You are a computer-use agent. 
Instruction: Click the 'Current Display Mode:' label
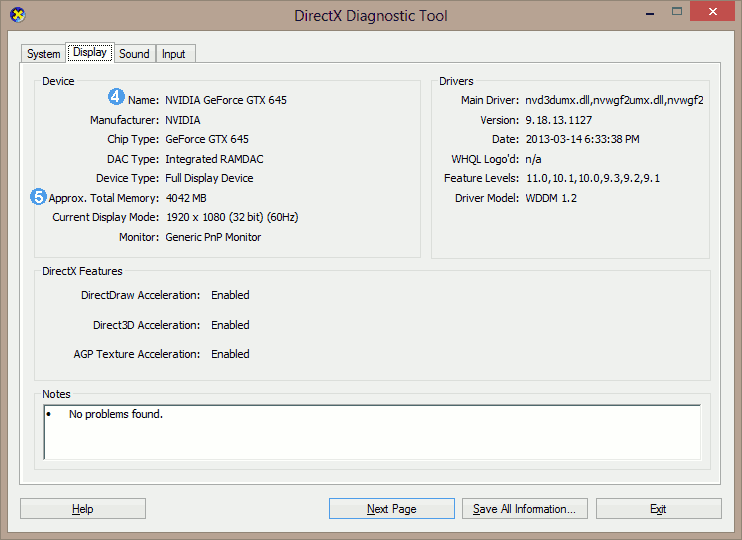(106, 217)
